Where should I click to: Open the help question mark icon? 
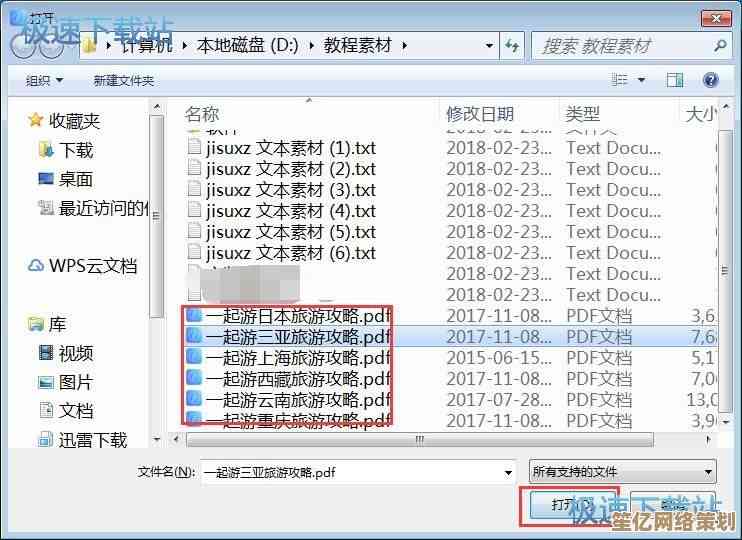click(711, 80)
